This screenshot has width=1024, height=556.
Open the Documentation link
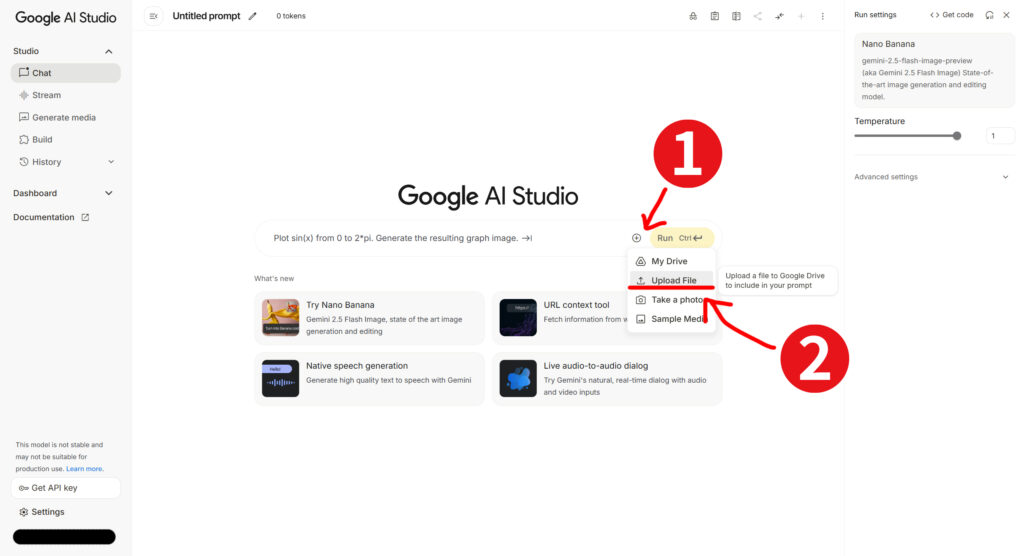click(51, 217)
